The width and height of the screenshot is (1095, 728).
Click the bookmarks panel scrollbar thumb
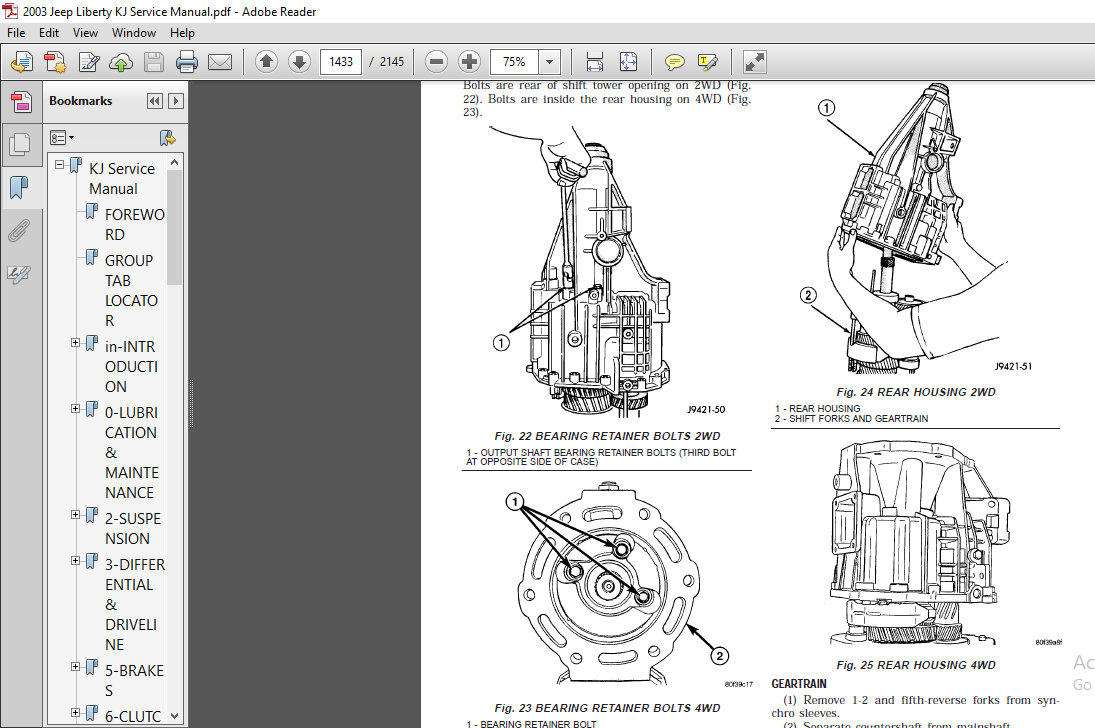click(x=175, y=227)
